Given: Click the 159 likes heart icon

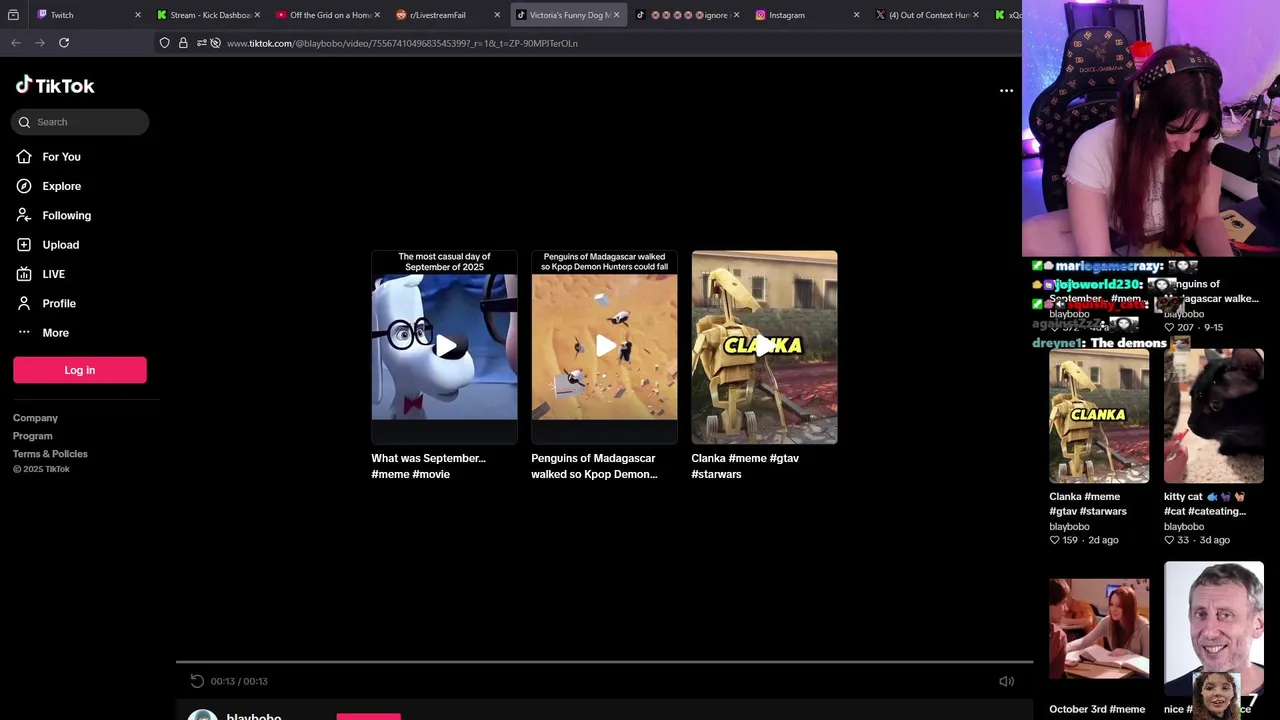Looking at the screenshot, I should [1054, 540].
